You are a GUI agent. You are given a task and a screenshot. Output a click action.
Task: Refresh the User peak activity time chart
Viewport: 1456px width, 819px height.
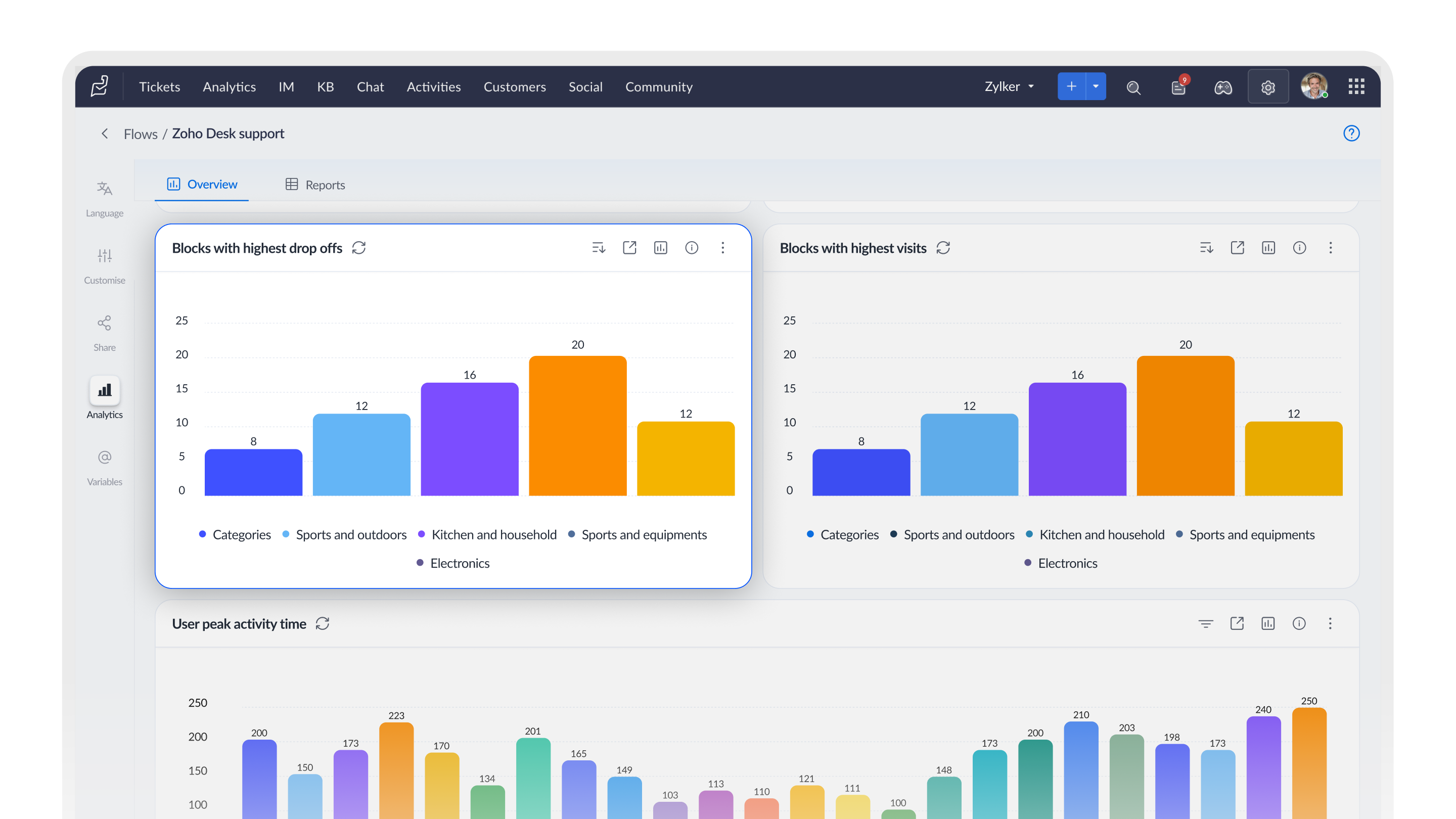pyautogui.click(x=323, y=623)
